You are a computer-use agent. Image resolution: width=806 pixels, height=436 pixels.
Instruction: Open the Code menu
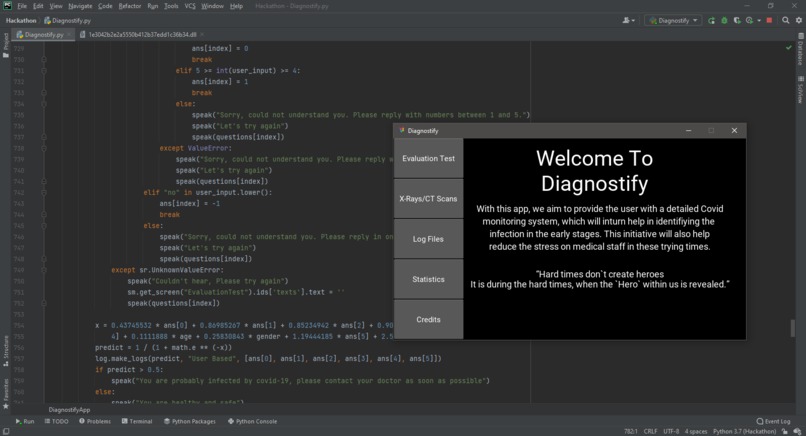point(105,6)
